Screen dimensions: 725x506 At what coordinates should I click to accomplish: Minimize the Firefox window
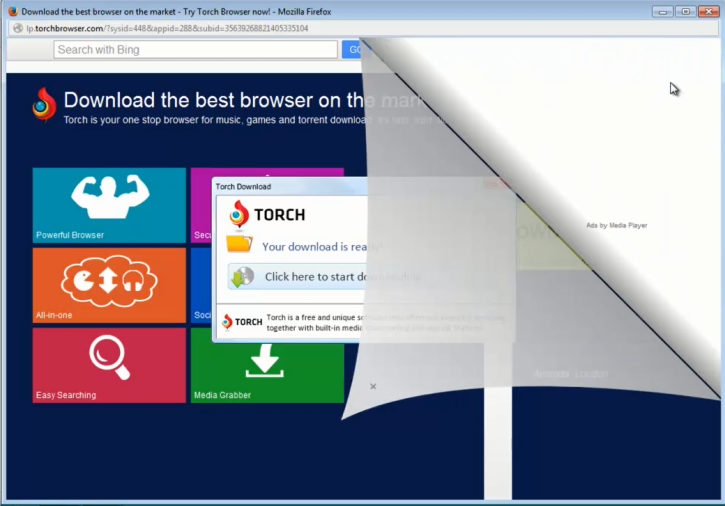tap(663, 12)
